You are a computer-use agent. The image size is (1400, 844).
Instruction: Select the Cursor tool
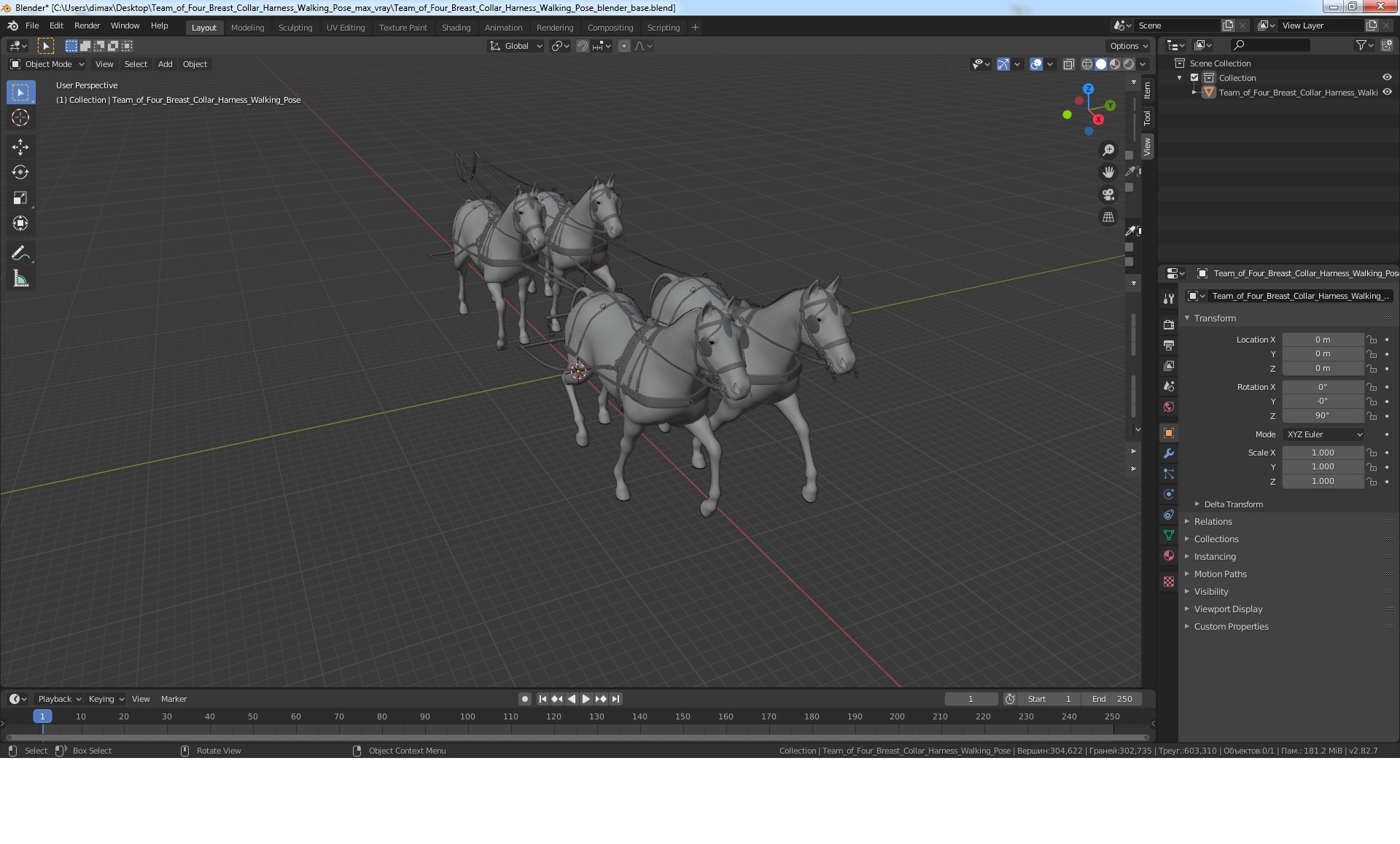click(20, 117)
